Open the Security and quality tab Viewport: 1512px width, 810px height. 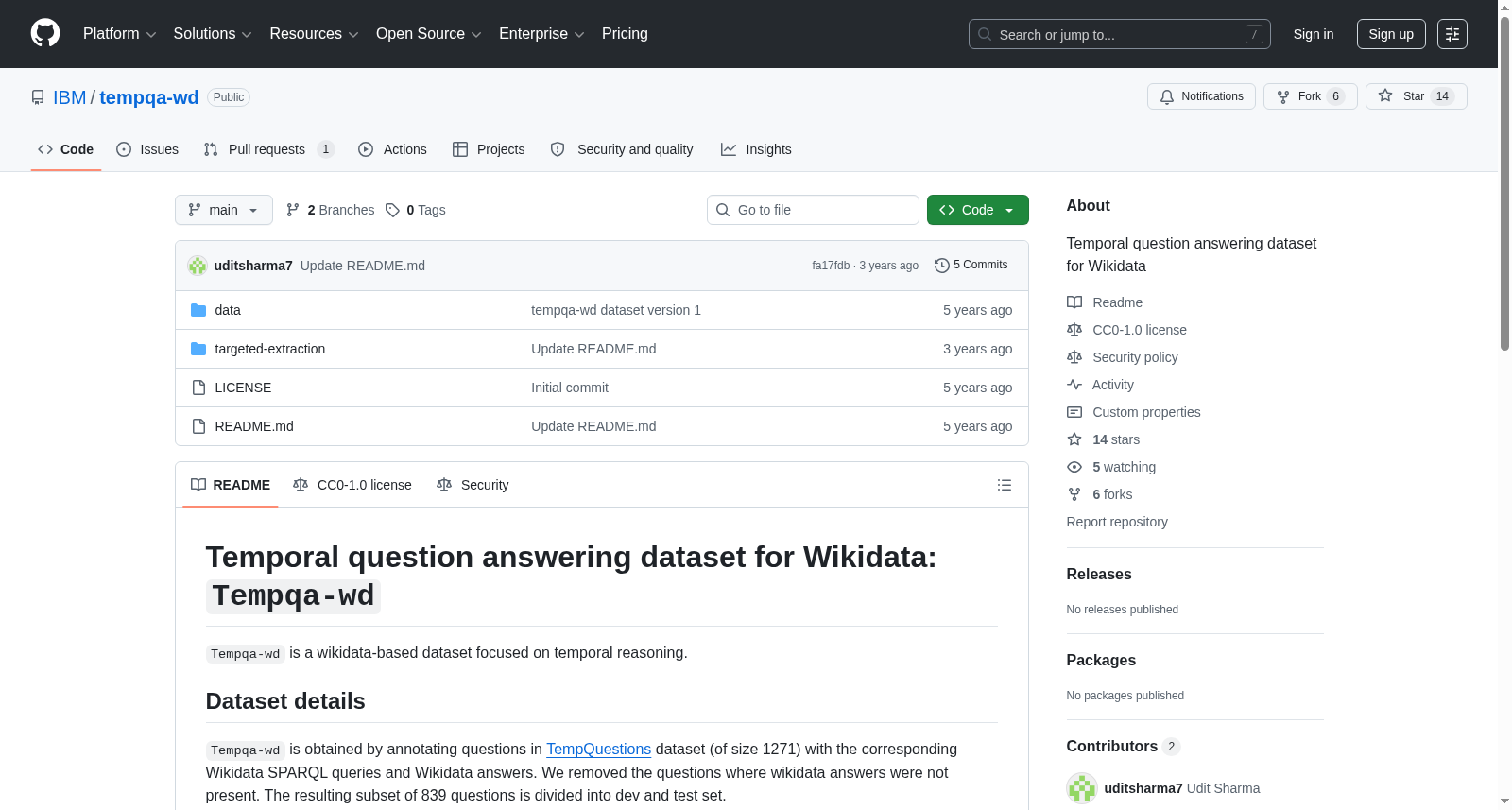tap(622, 149)
